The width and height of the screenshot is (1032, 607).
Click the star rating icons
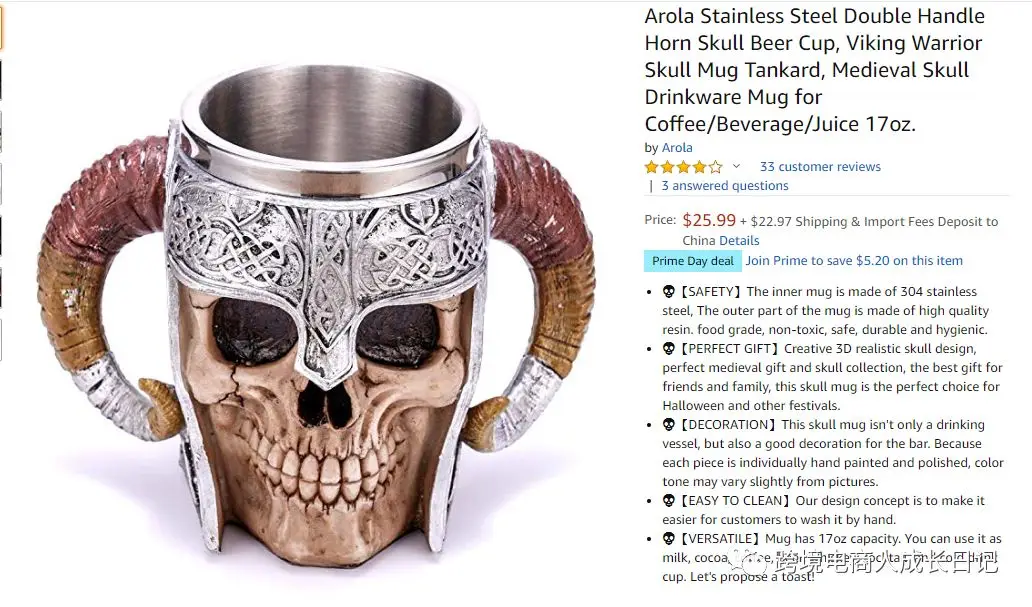683,167
